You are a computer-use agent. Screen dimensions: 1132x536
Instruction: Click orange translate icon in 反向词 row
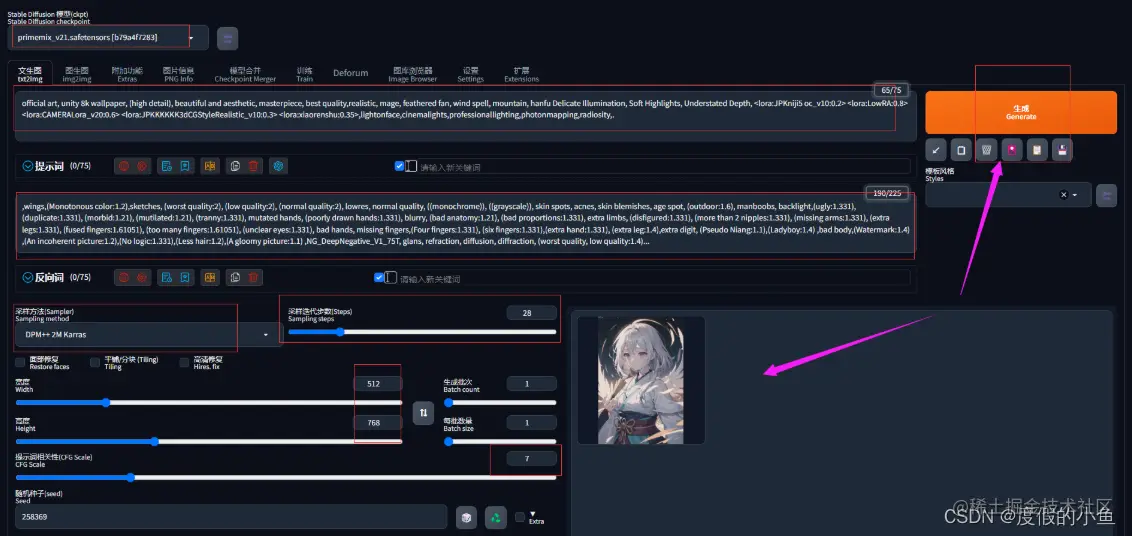pos(210,277)
